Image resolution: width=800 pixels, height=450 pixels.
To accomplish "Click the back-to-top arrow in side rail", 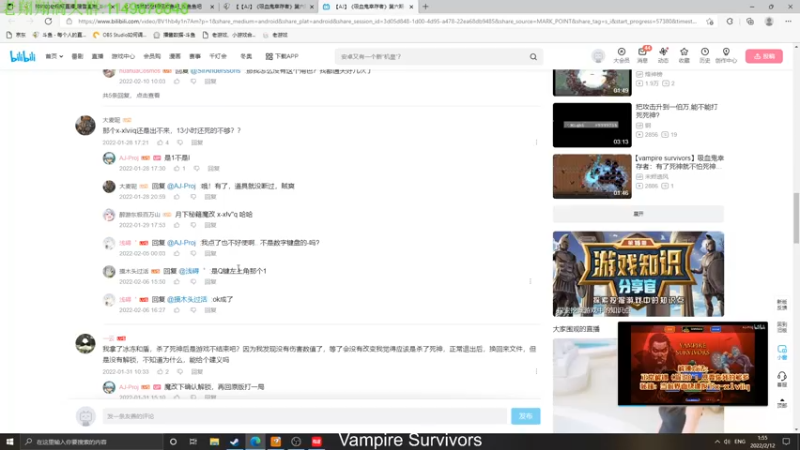I will (782, 403).
